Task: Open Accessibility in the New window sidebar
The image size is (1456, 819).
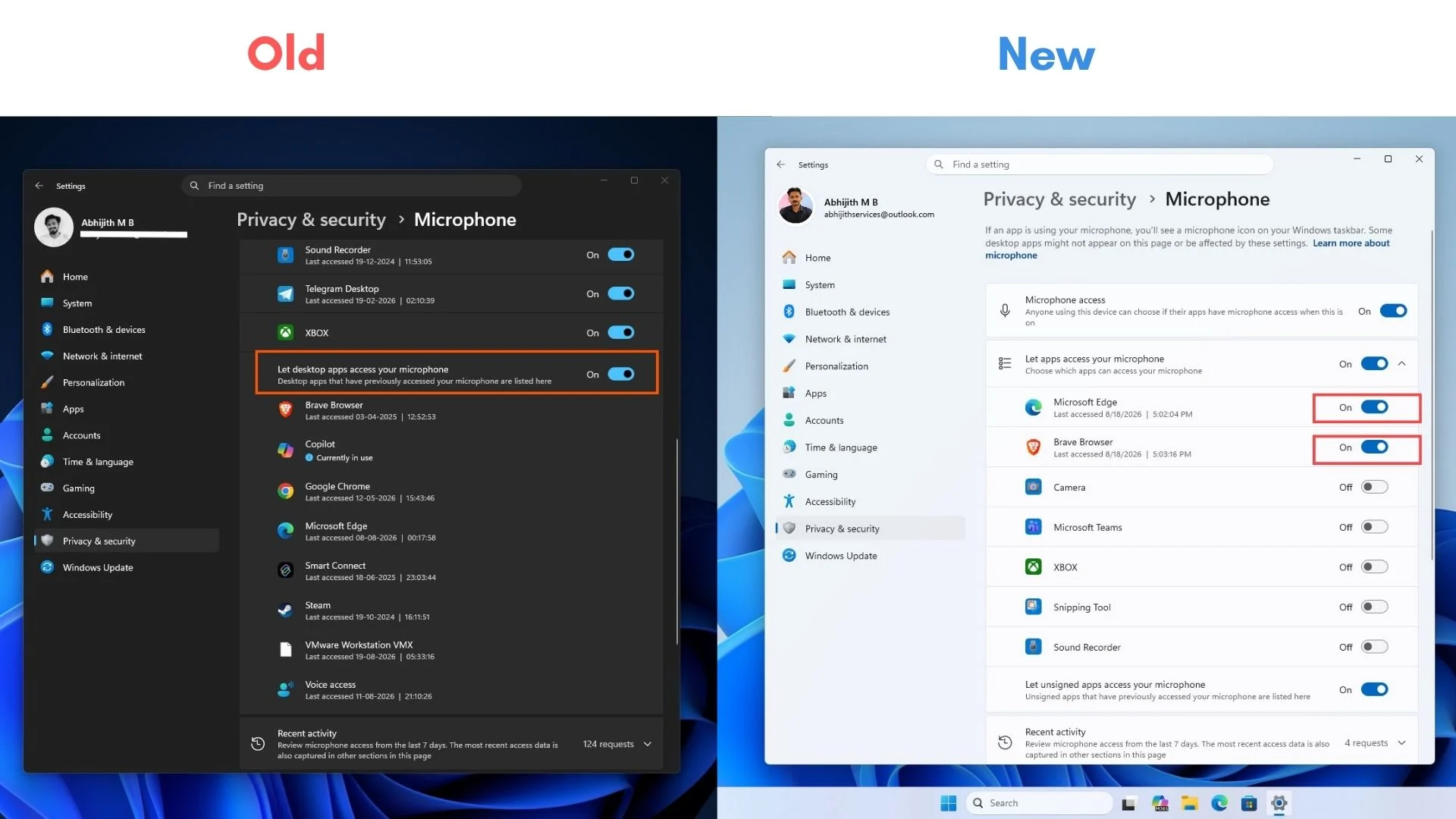Action: tap(871, 502)
